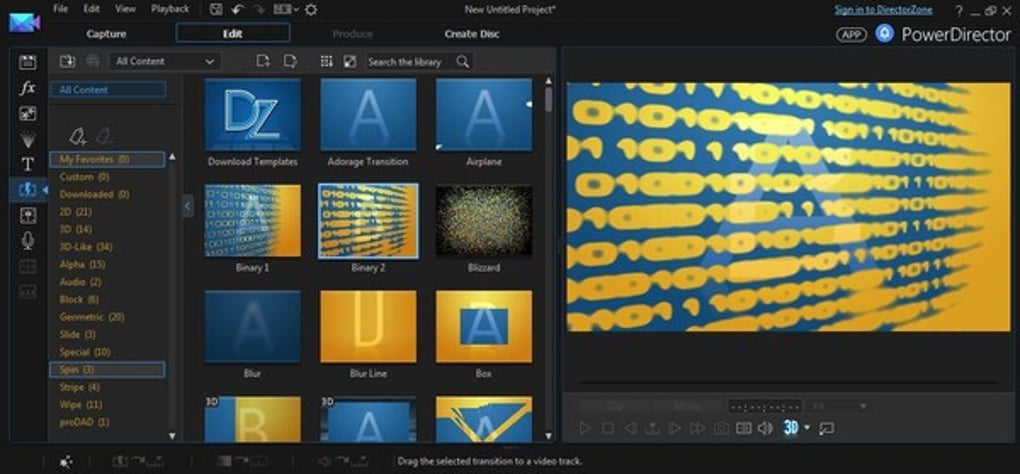
Task: Click the stop preview button
Action: click(x=607, y=428)
